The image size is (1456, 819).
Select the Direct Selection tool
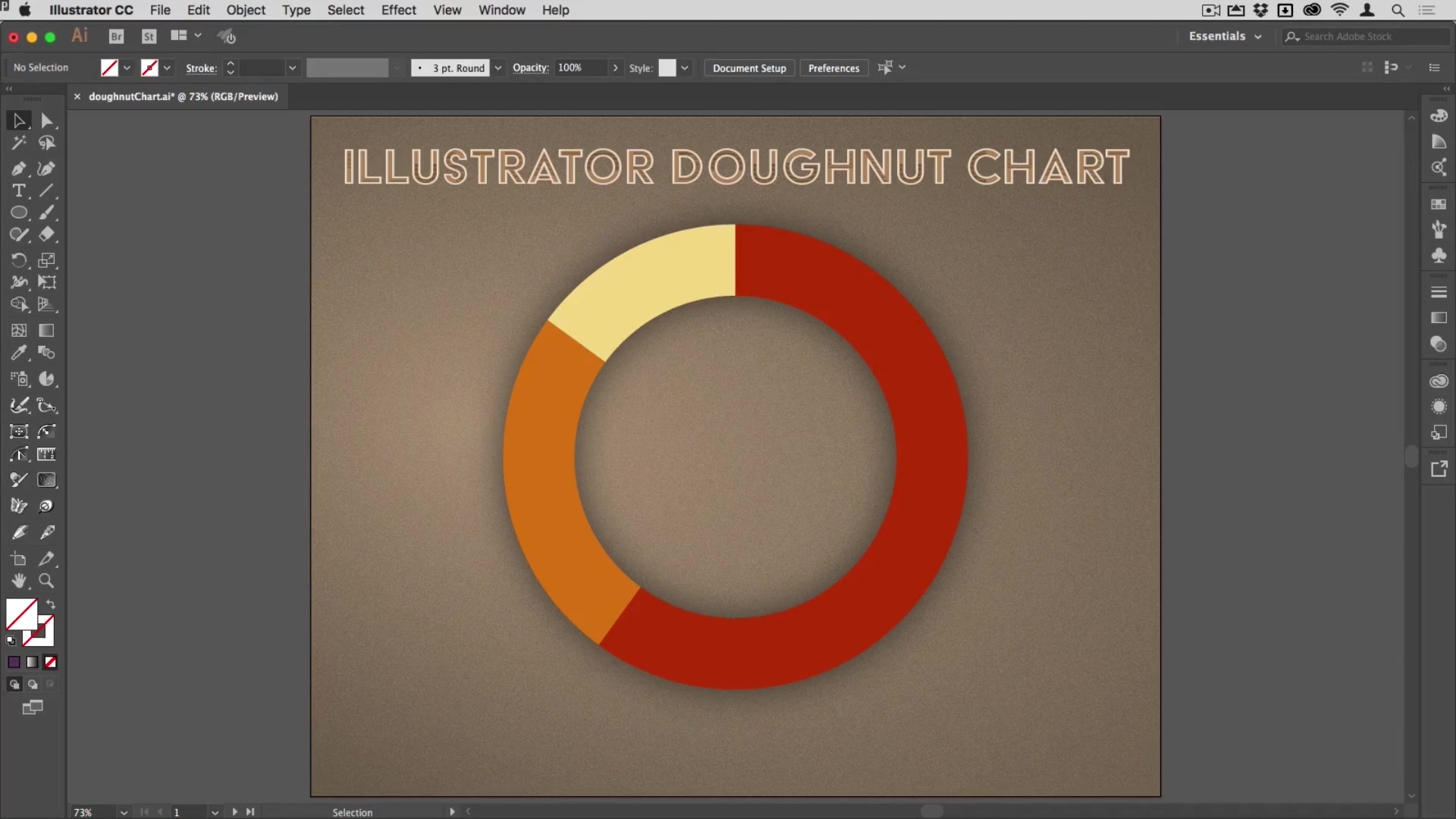pyautogui.click(x=47, y=121)
